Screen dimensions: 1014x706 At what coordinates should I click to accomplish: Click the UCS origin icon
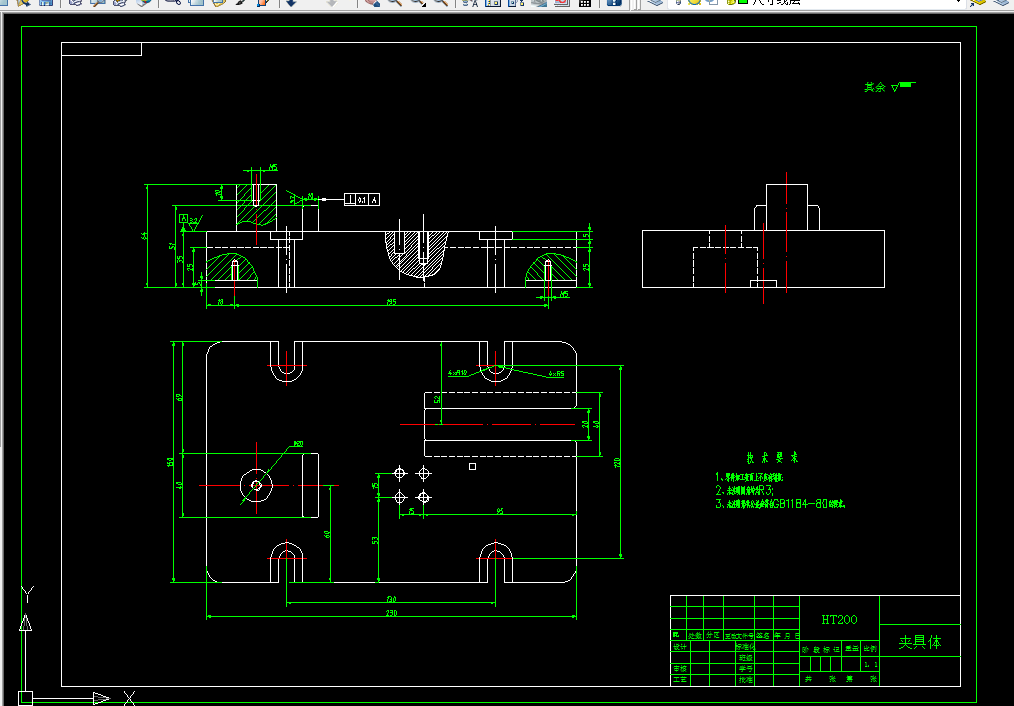pos(25,698)
